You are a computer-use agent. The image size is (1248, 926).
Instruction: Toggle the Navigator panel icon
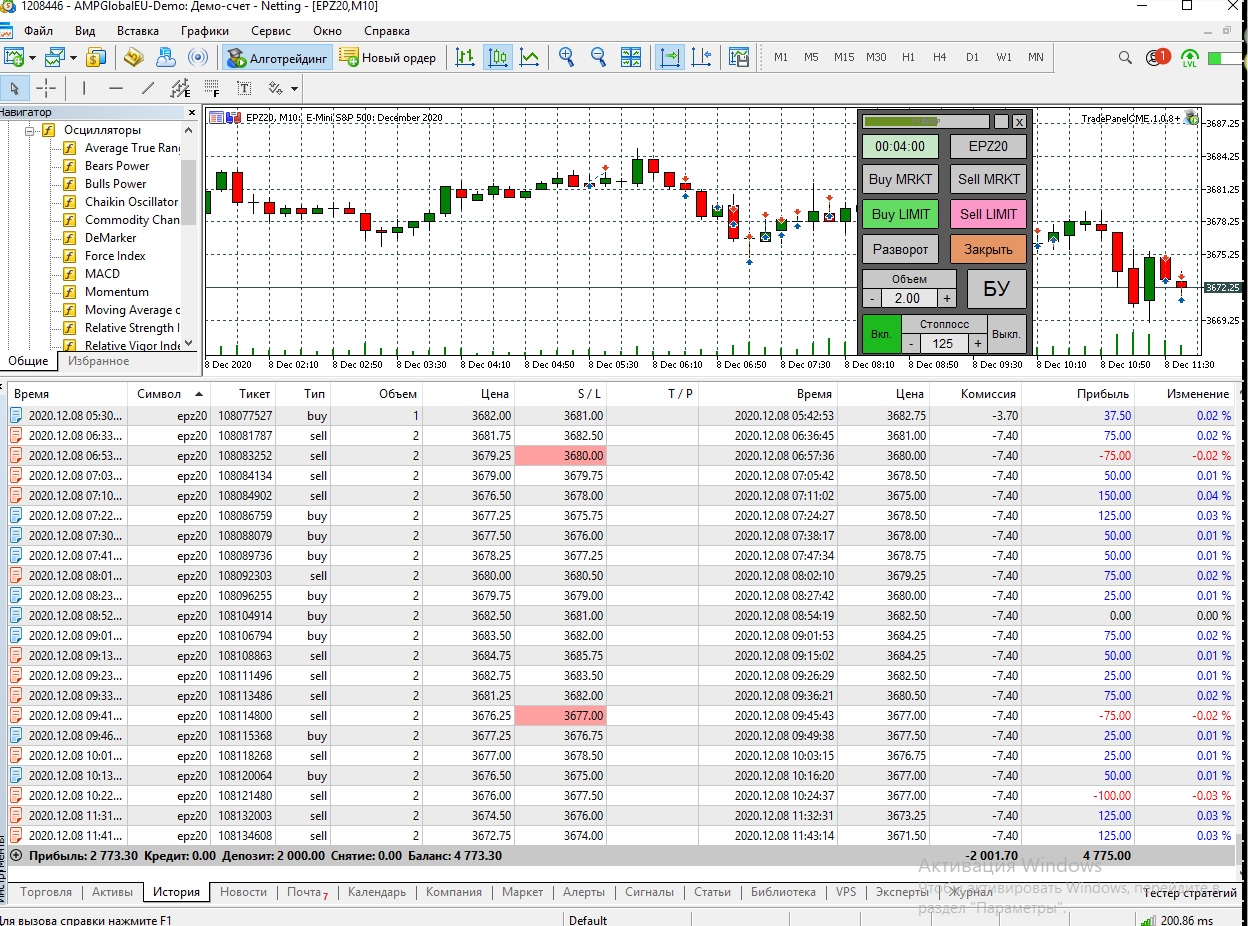166,57
